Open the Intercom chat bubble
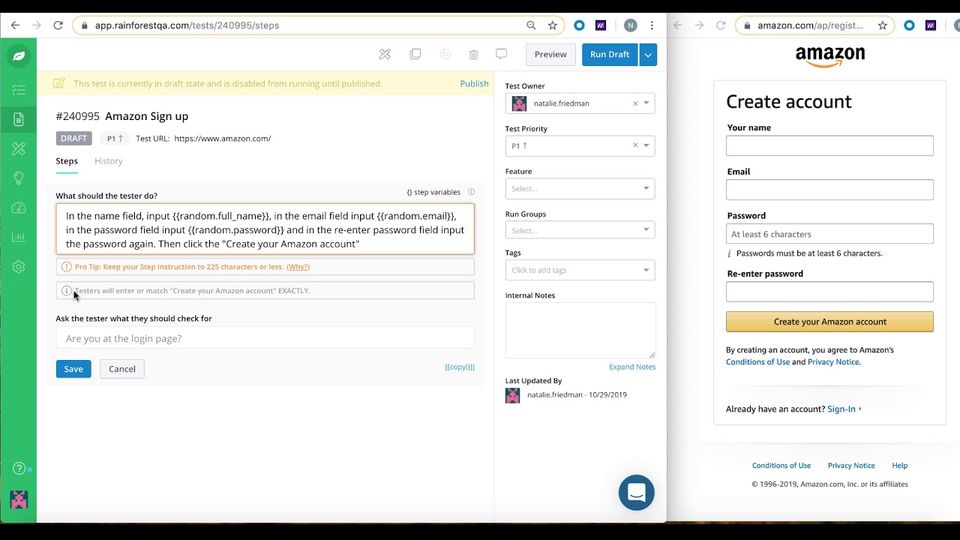The height and width of the screenshot is (540, 960). point(636,492)
